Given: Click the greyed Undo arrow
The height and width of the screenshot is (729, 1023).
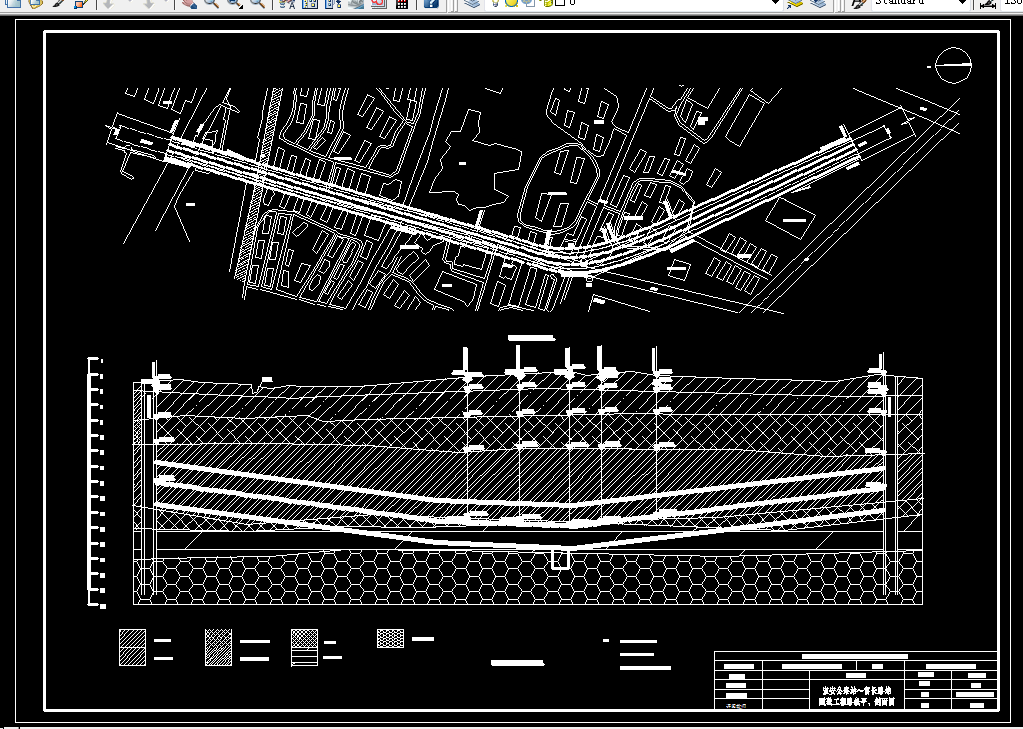Looking at the screenshot, I should (108, 3).
